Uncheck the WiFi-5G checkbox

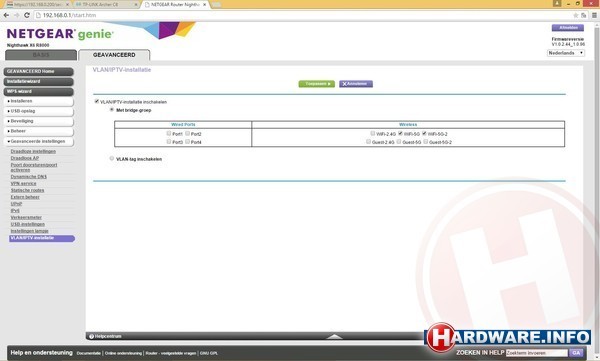pos(400,133)
